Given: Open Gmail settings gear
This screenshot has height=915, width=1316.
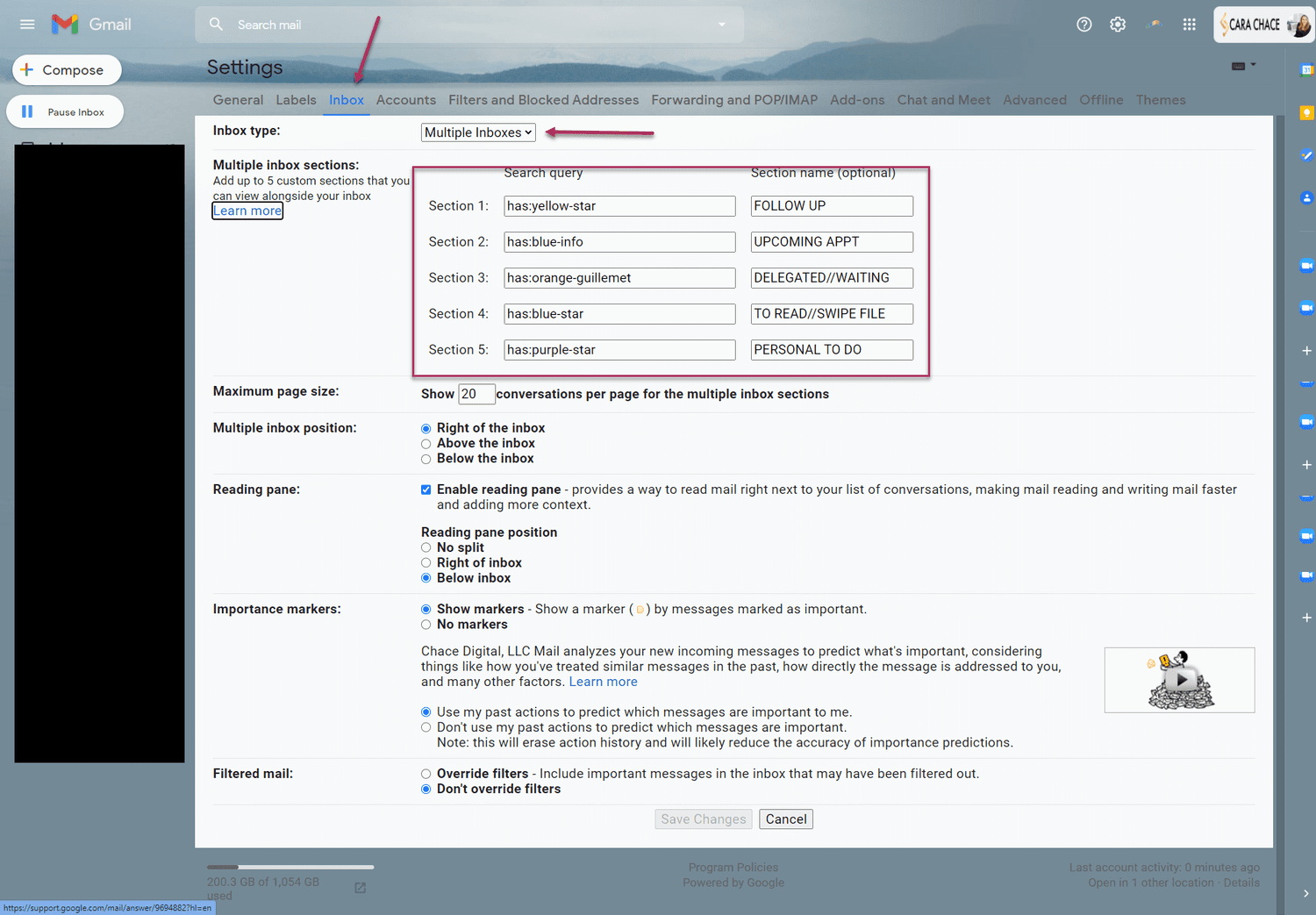Looking at the screenshot, I should 1118,24.
